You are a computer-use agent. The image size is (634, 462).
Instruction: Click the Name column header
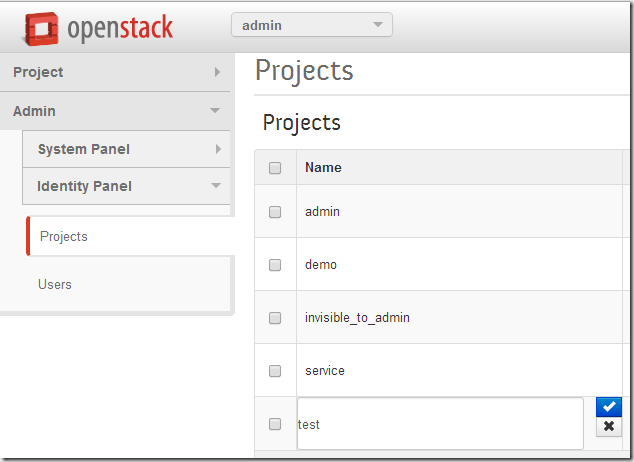(323, 167)
